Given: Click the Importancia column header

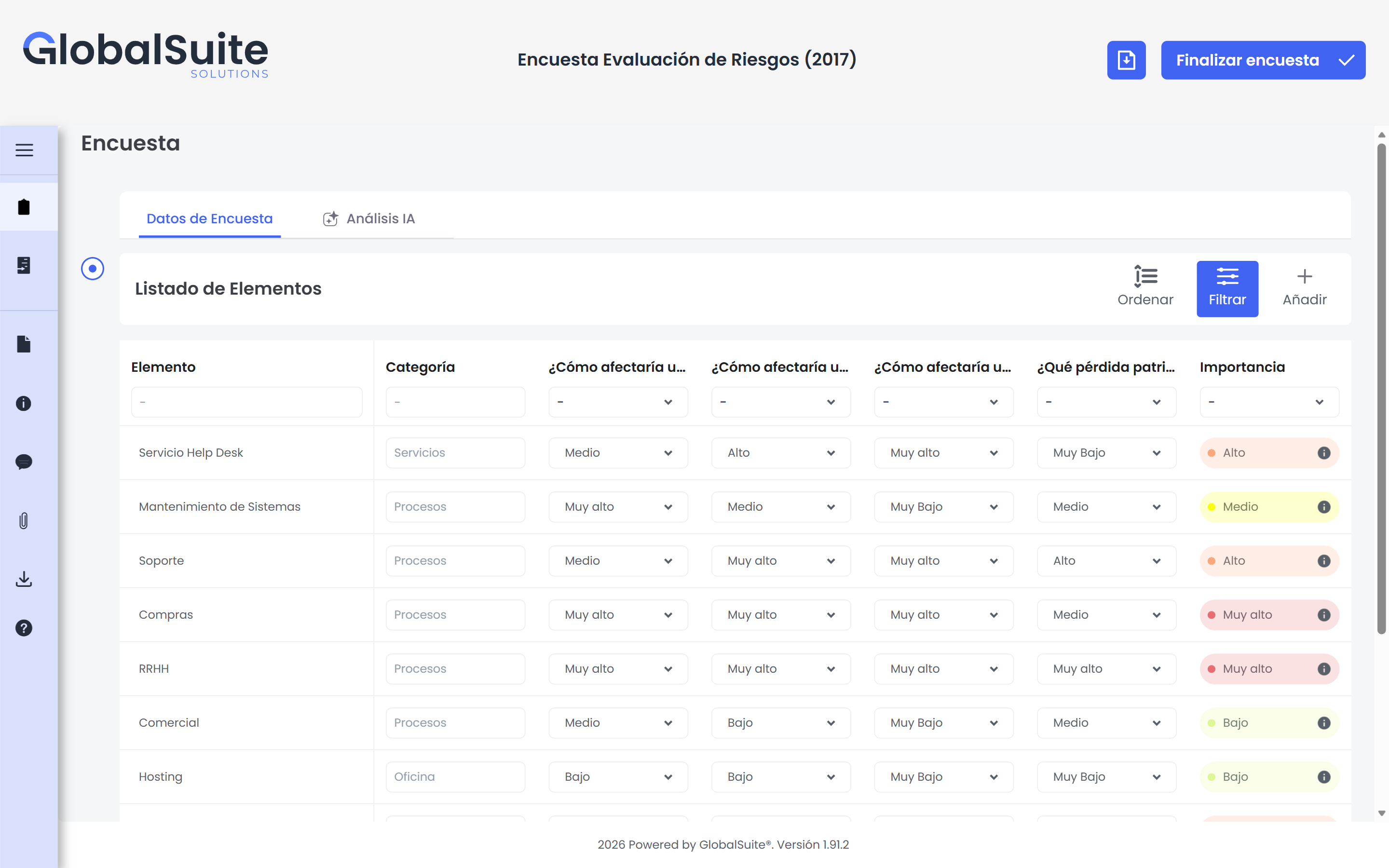Looking at the screenshot, I should click(x=1242, y=367).
